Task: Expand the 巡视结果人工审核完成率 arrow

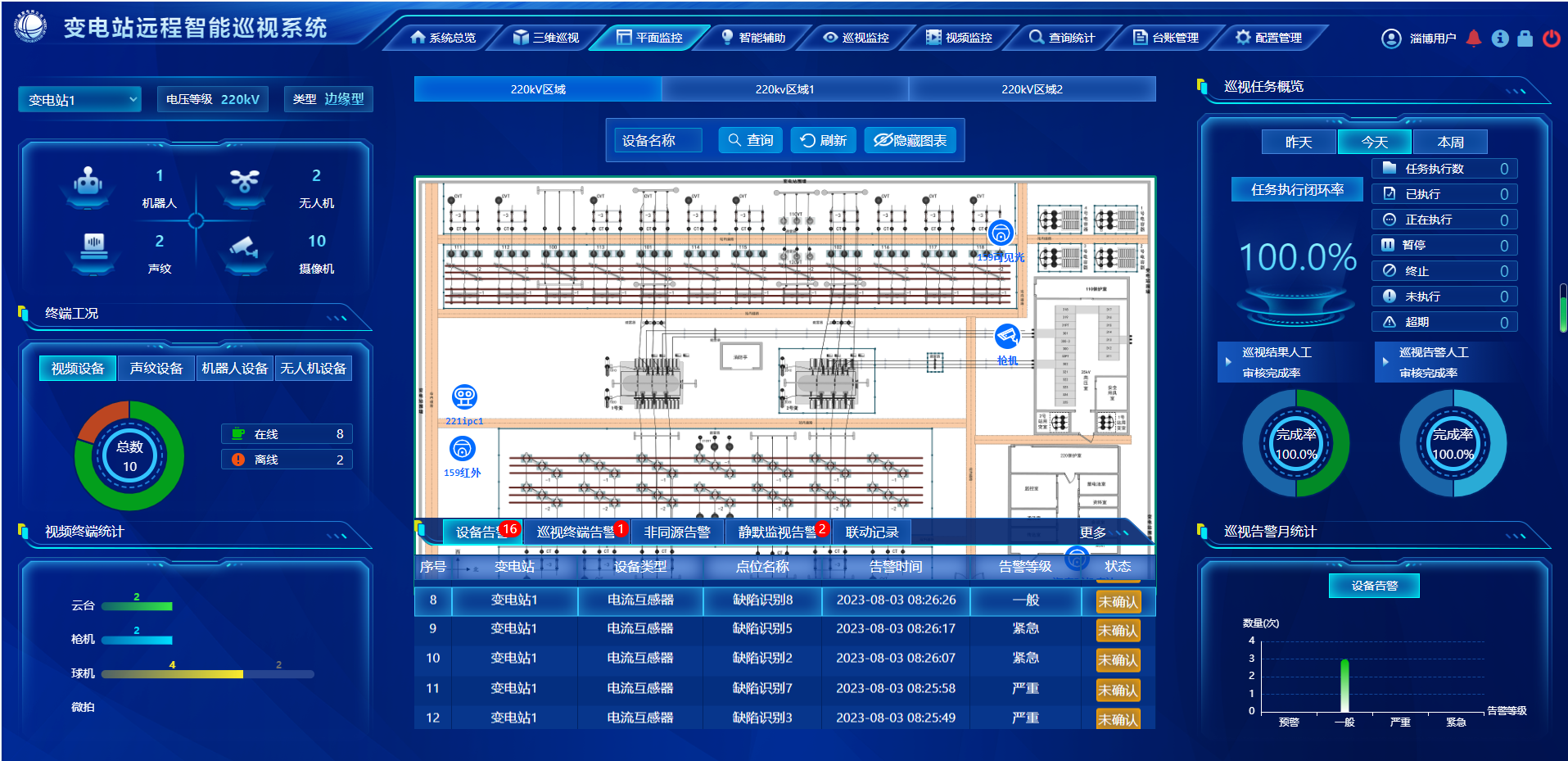Action: point(1228,361)
